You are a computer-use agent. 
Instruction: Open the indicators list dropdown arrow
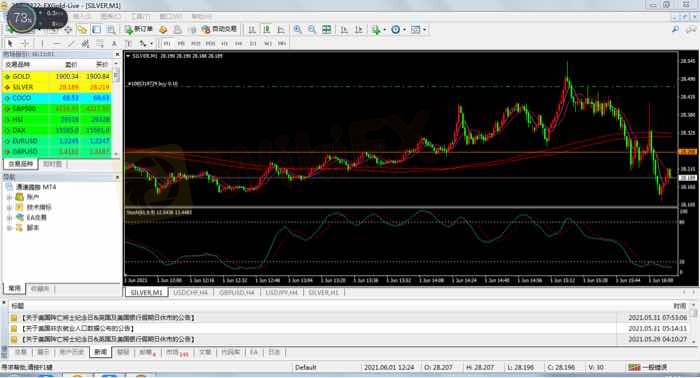pos(384,29)
